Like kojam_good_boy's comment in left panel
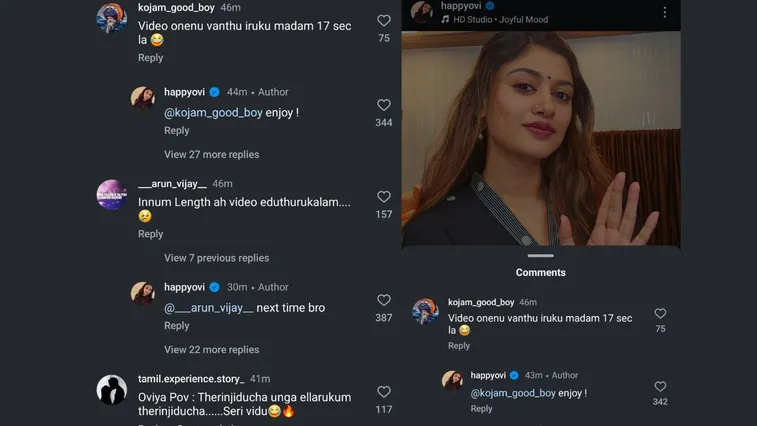The width and height of the screenshot is (757, 426). coord(384,21)
